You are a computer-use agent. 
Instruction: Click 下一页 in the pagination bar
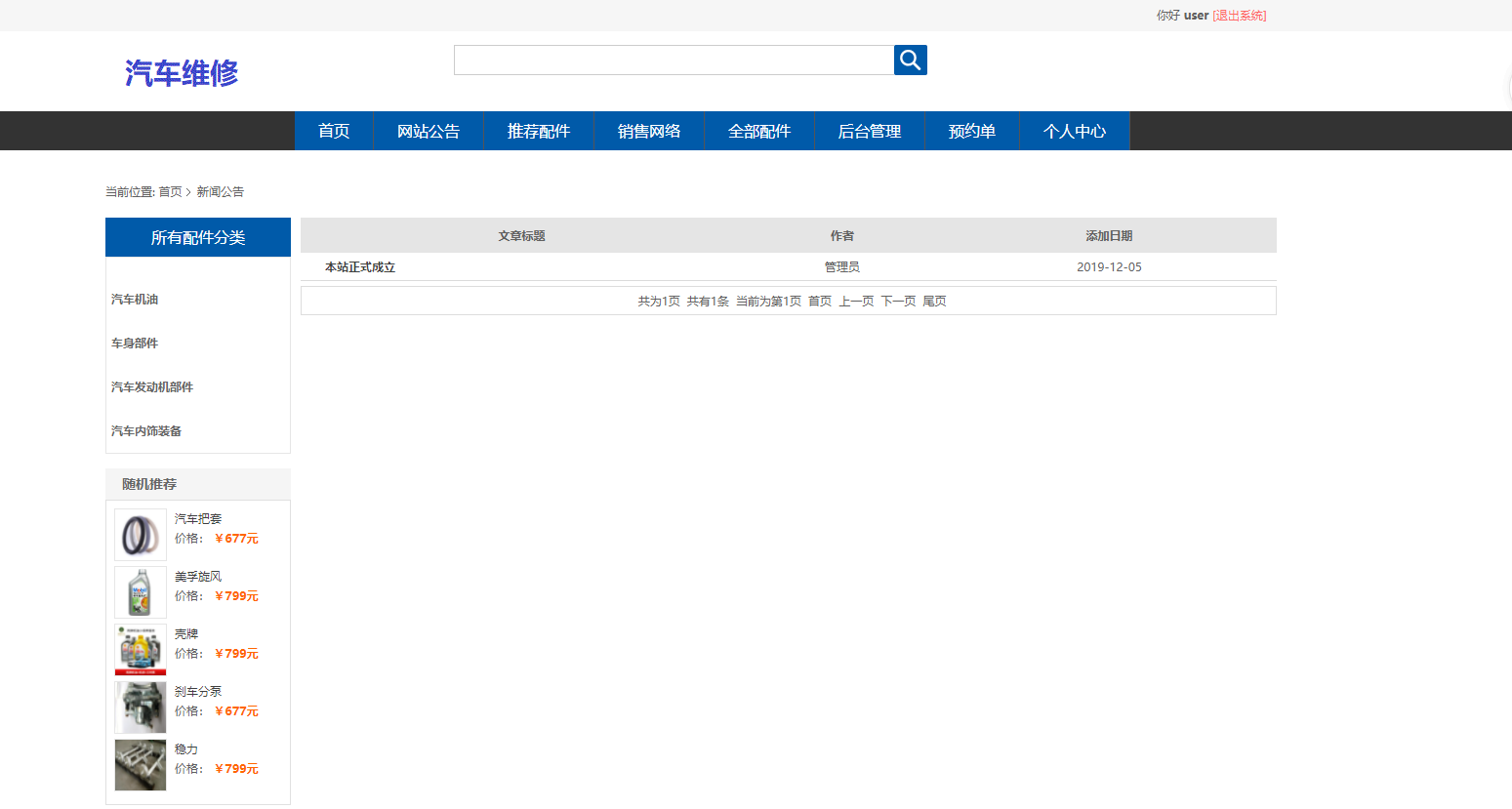pyautogui.click(x=897, y=301)
